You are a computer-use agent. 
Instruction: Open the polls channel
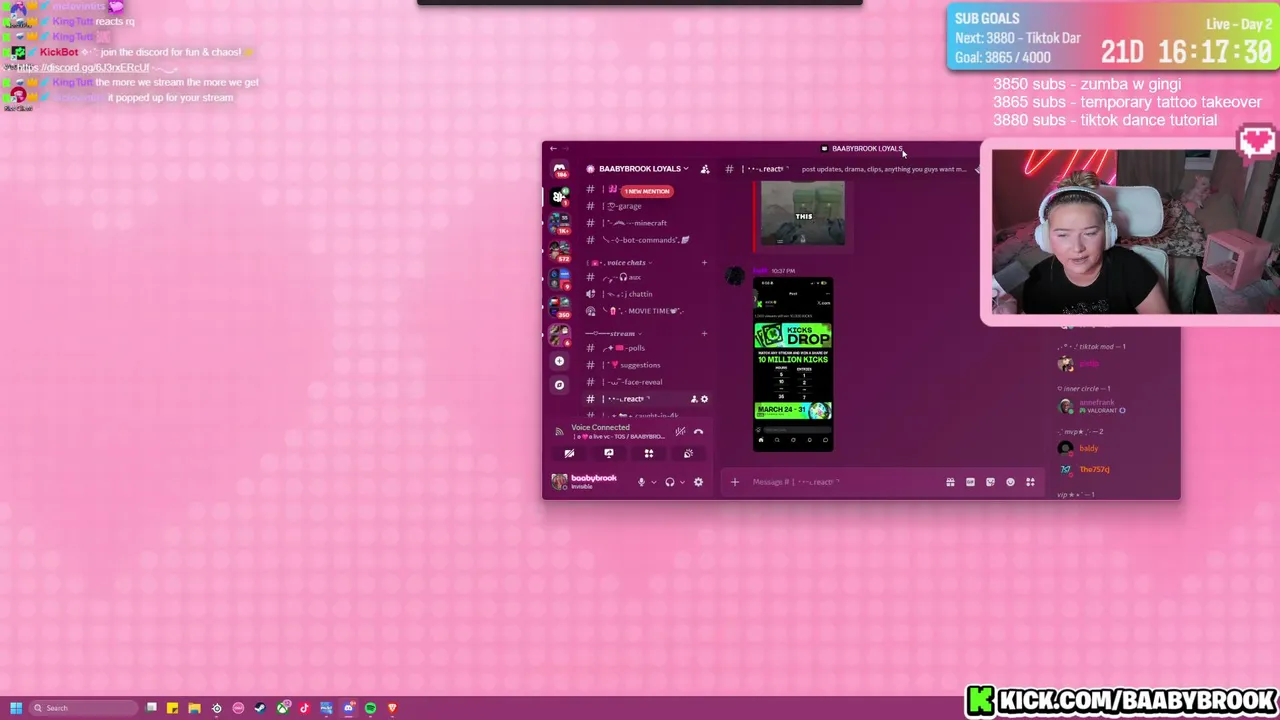pos(645,348)
